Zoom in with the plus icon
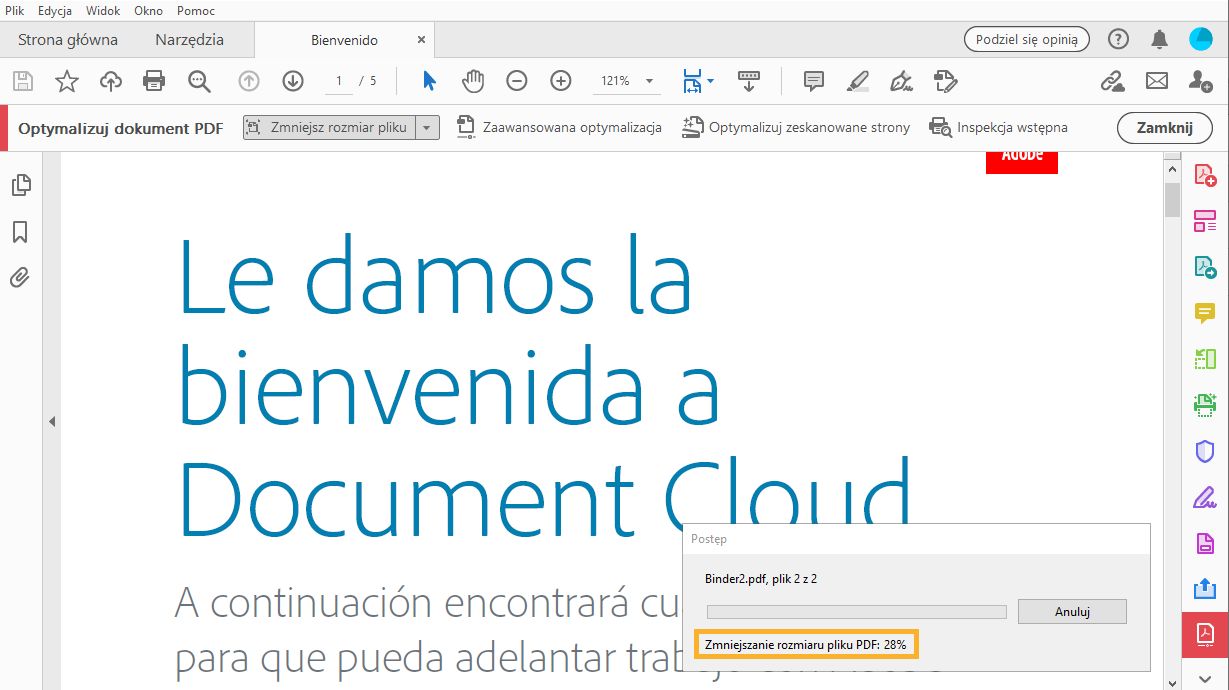This screenshot has width=1229, height=690. (x=561, y=81)
